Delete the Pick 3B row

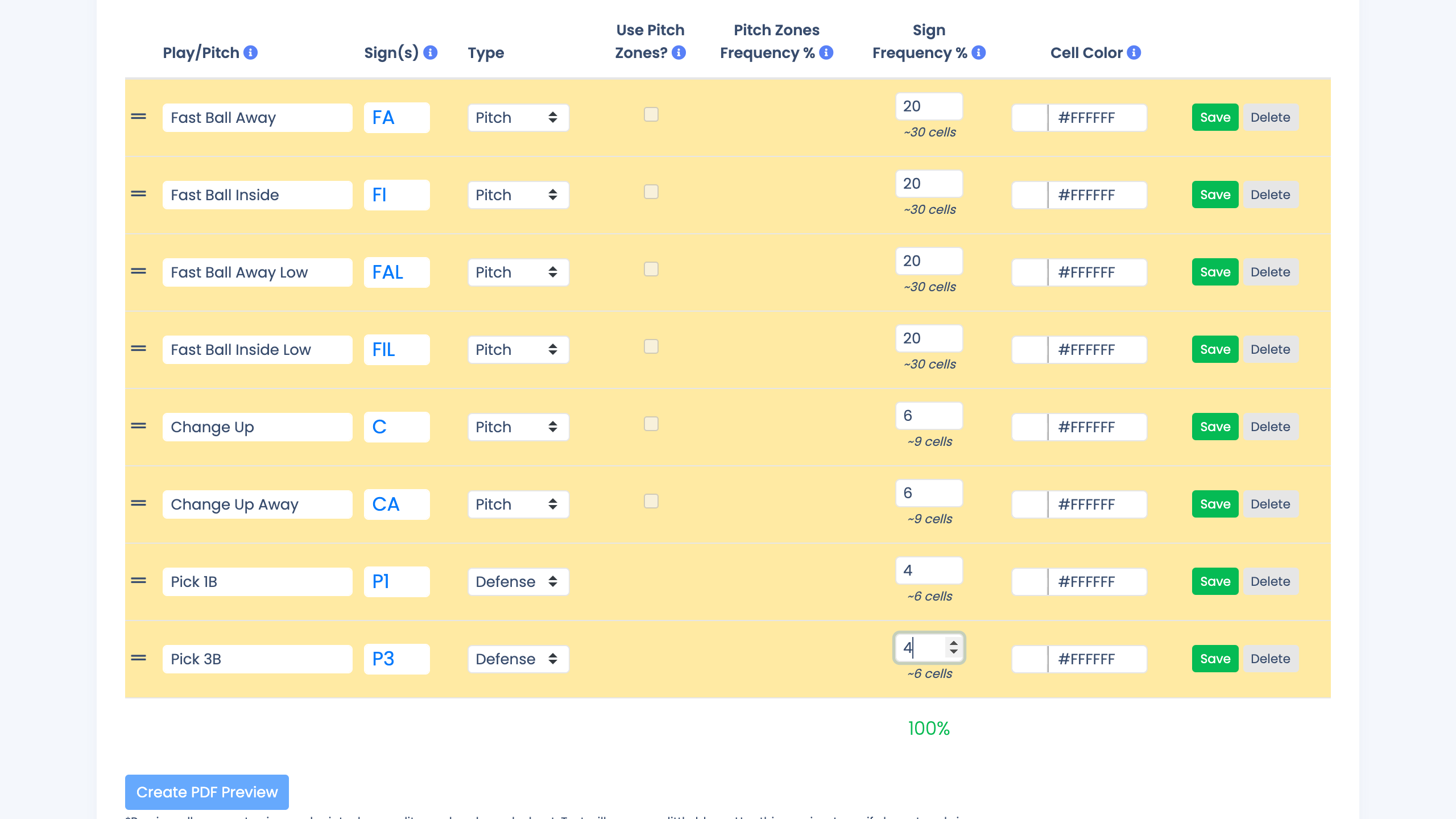(x=1271, y=659)
